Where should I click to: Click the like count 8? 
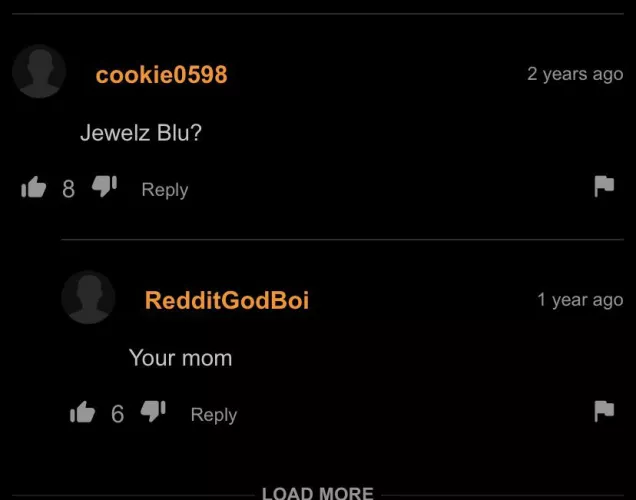click(69, 189)
